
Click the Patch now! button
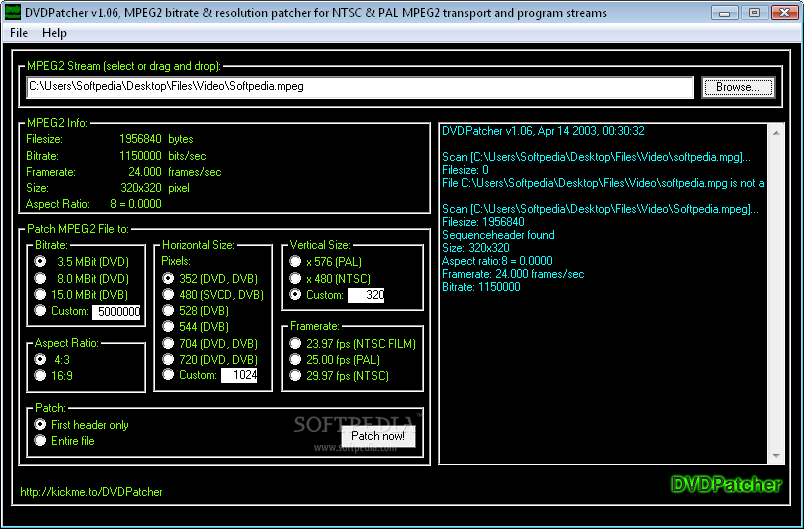coord(378,436)
